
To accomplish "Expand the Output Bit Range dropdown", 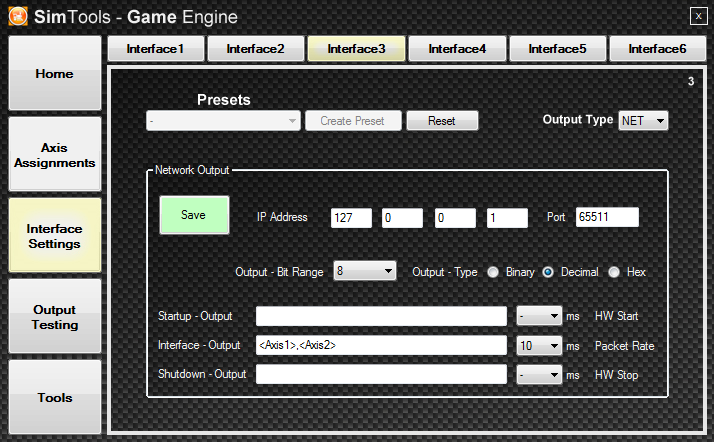I will click(366, 271).
